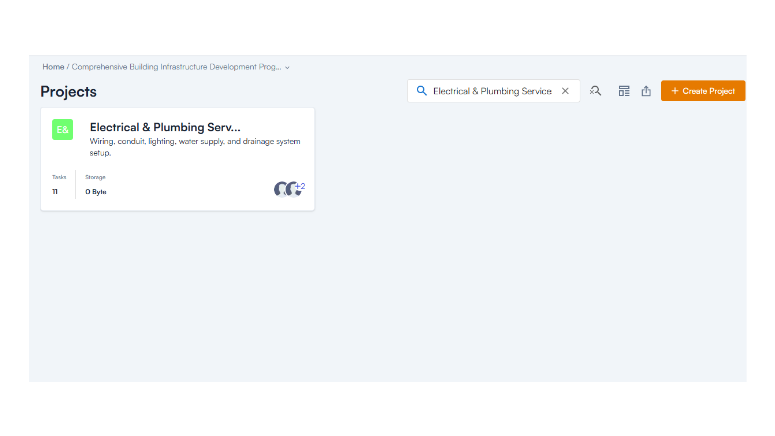Image resolution: width=775 pixels, height=436 pixels.
Task: Click the Storage label on the card
Action: [95, 177]
